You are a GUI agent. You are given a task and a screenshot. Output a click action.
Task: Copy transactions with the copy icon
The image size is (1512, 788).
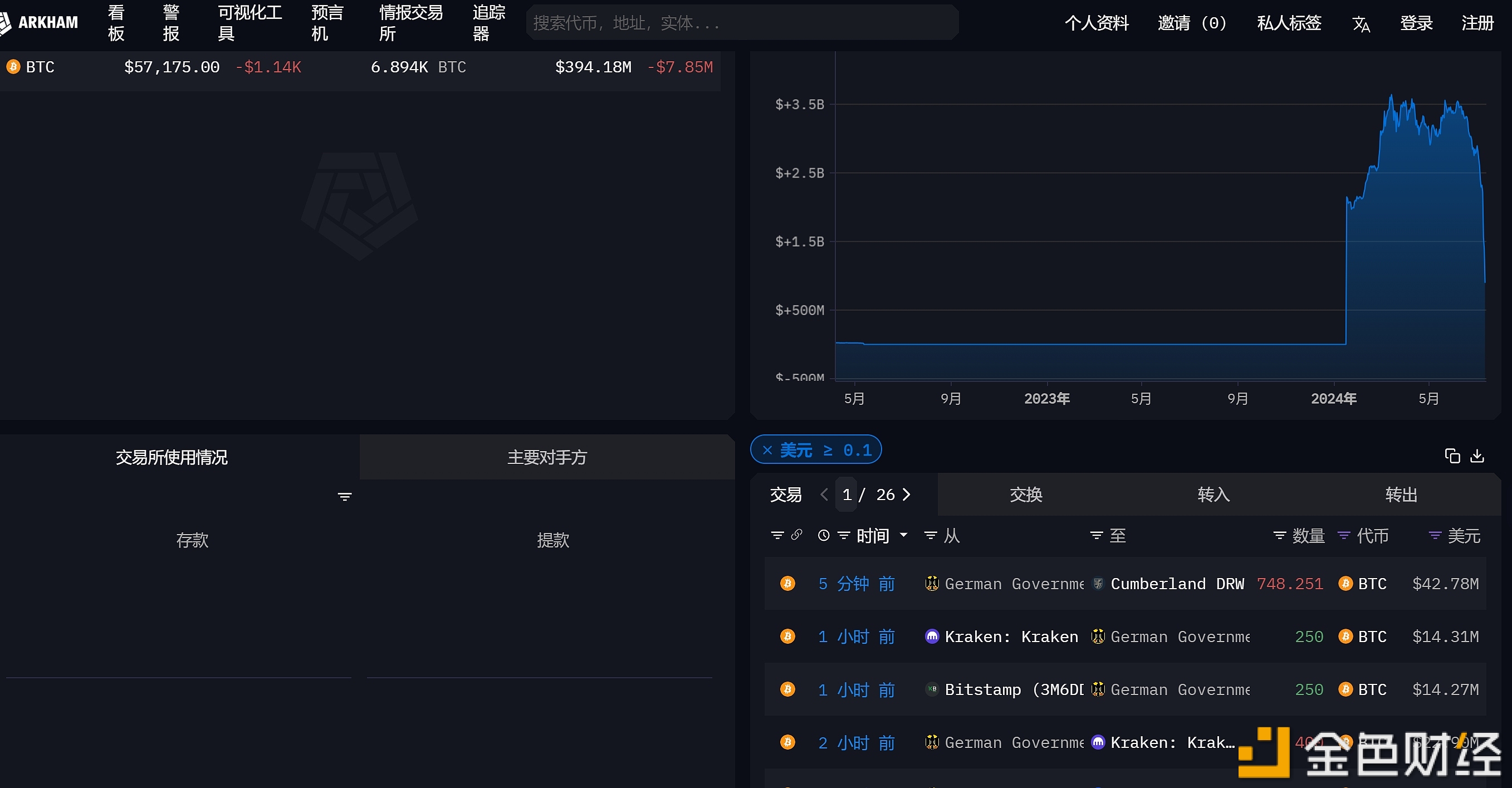[1452, 456]
